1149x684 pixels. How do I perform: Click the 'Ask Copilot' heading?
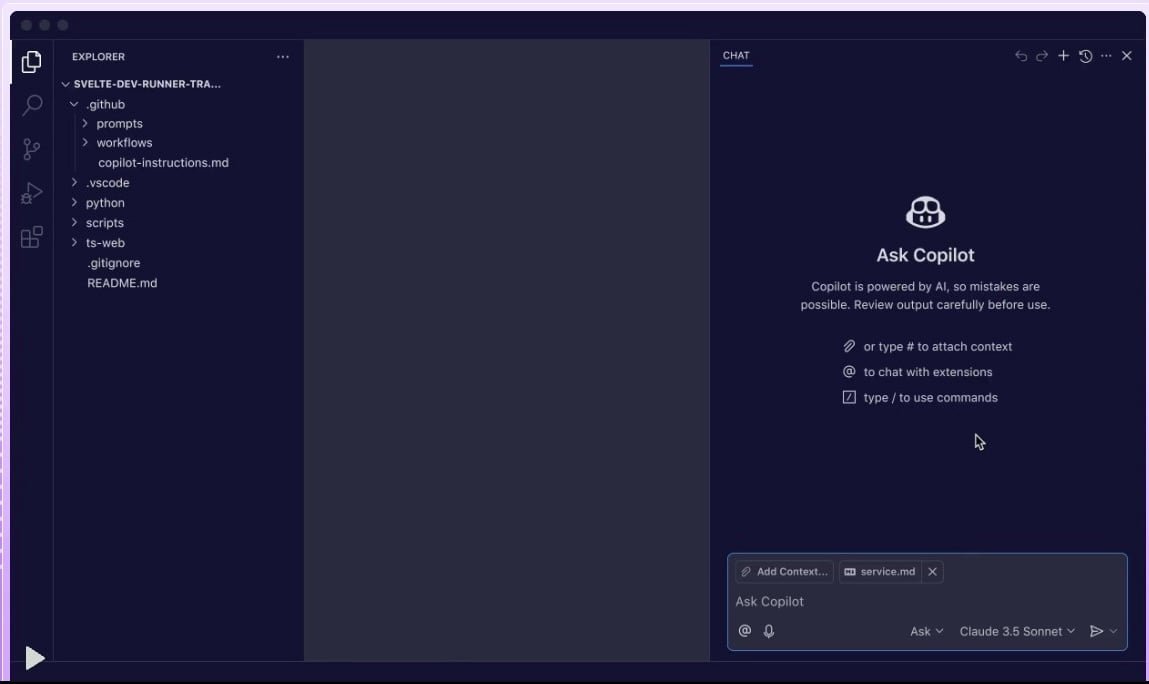(x=926, y=255)
